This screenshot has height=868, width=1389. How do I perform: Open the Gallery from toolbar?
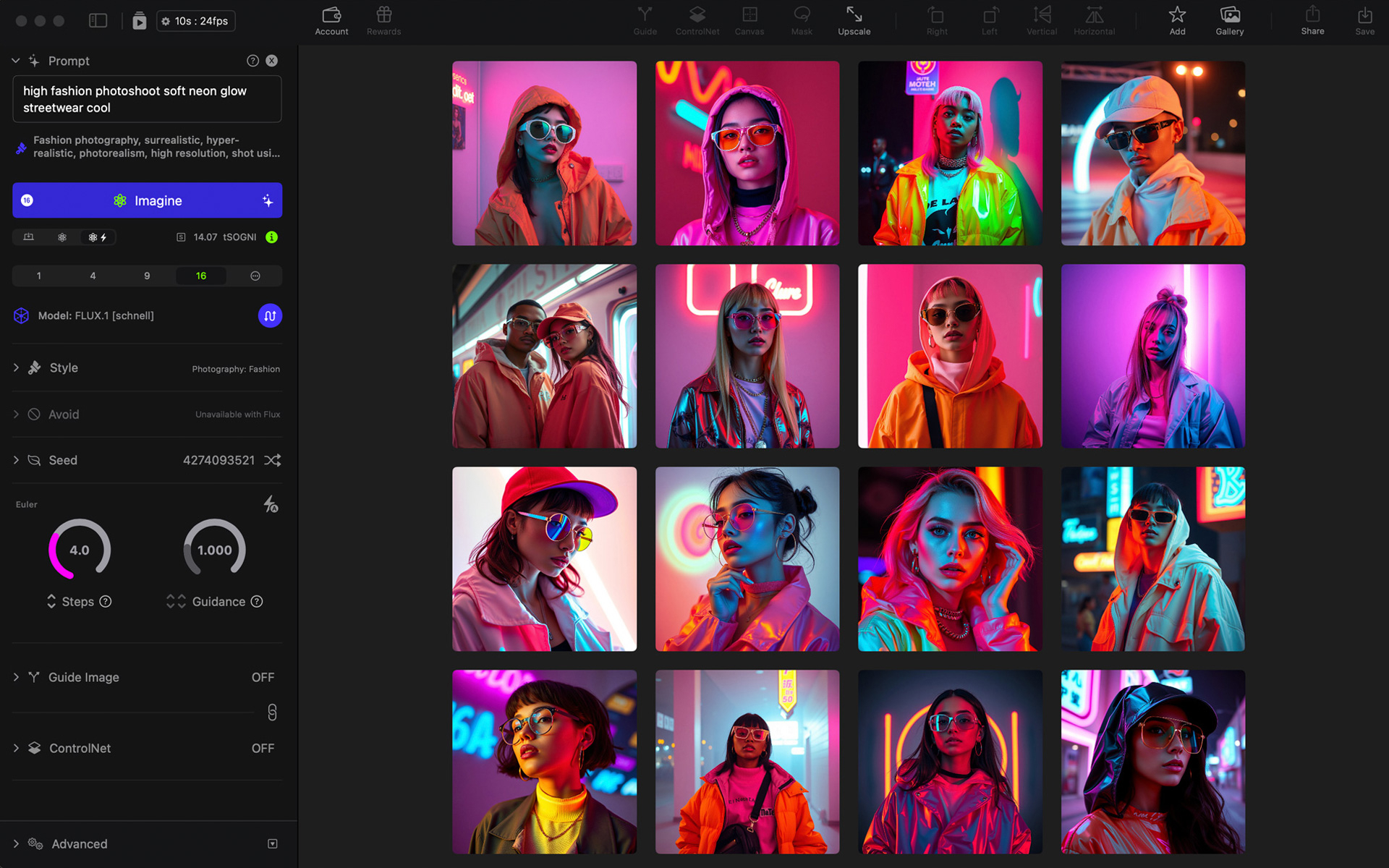(1229, 20)
